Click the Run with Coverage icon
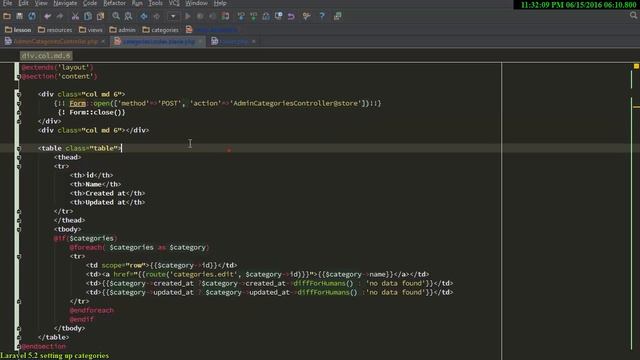Image resolution: width=640 pixels, height=360 pixels. pos(213,16)
